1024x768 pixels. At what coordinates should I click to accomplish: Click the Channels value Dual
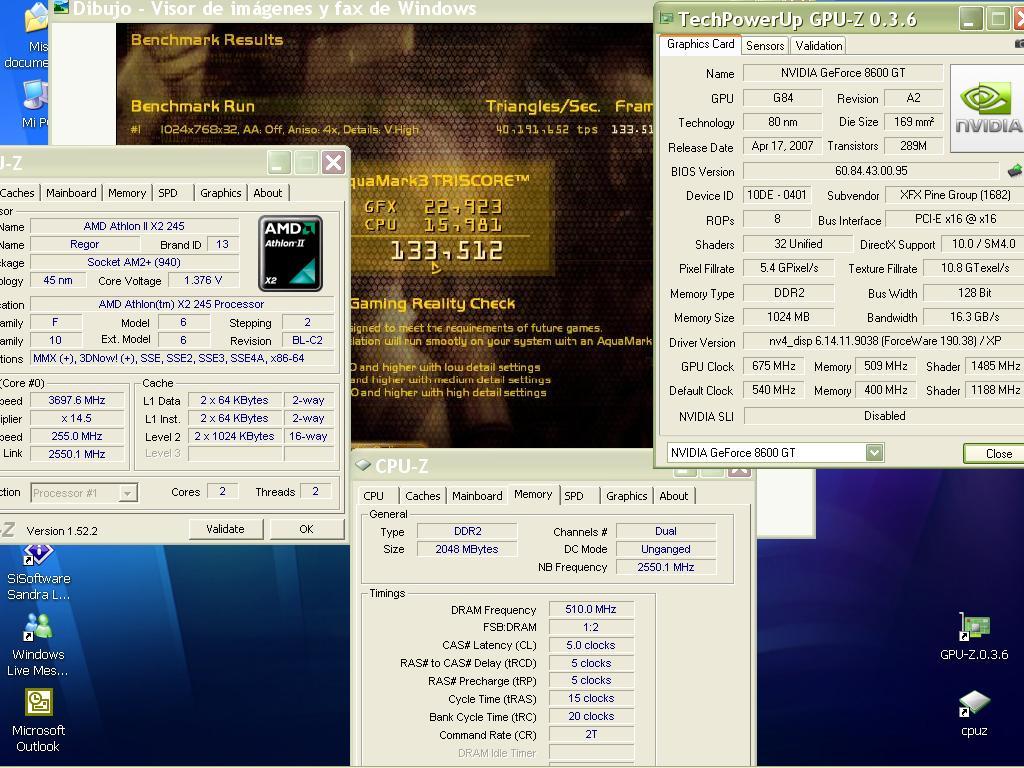coord(665,531)
